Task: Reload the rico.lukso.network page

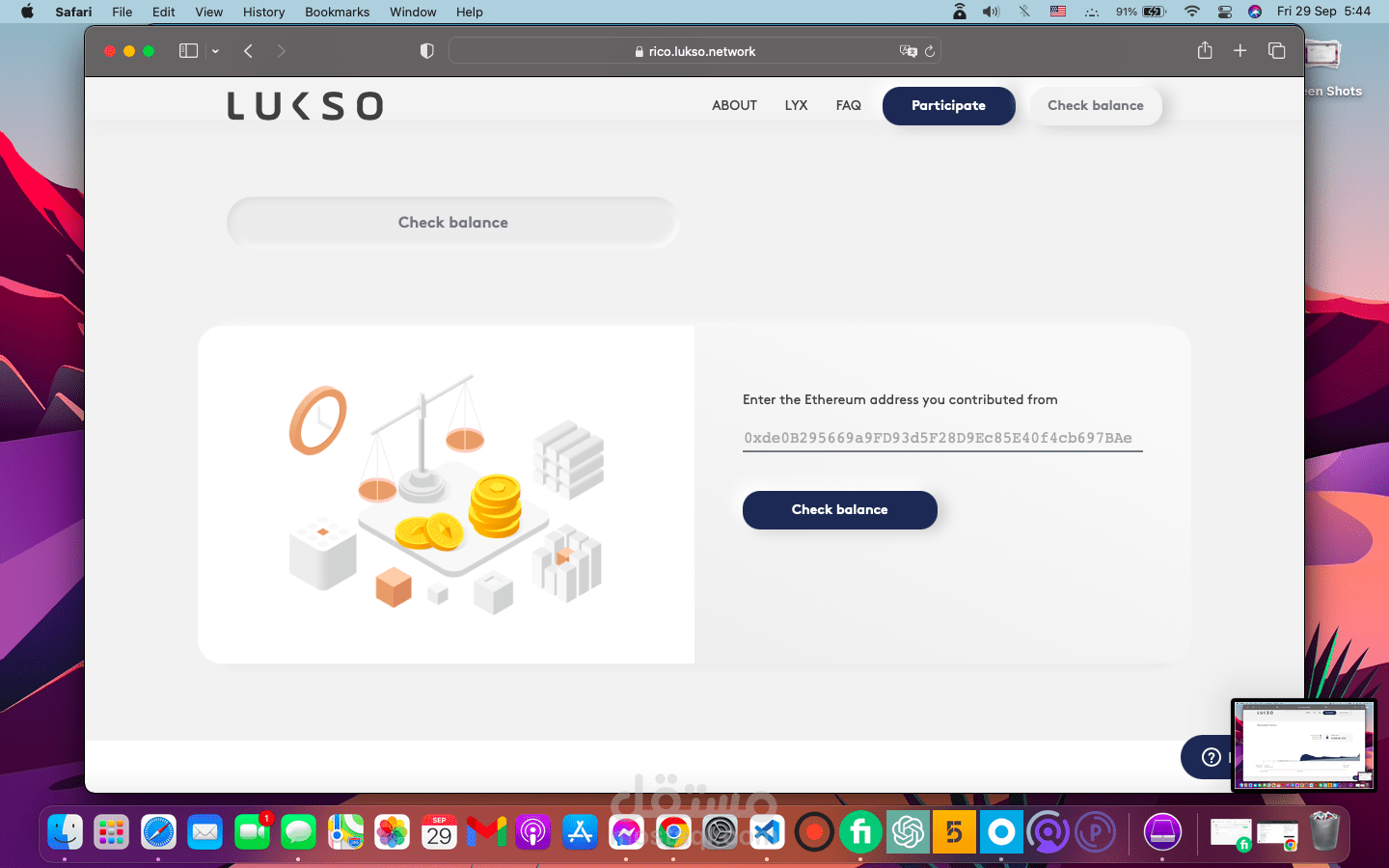Action: [x=930, y=51]
